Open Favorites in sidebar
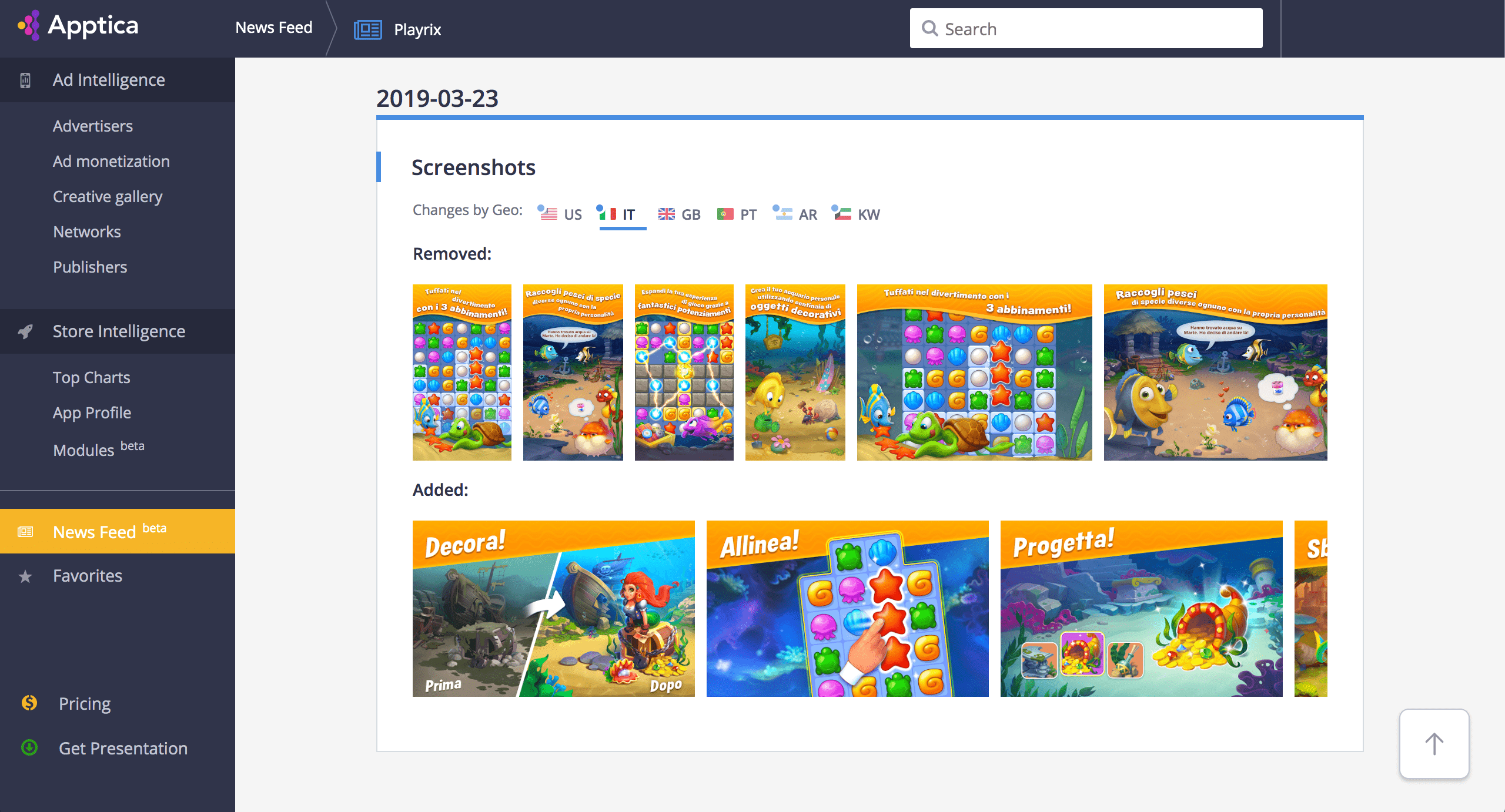The width and height of the screenshot is (1505, 812). coord(88,576)
